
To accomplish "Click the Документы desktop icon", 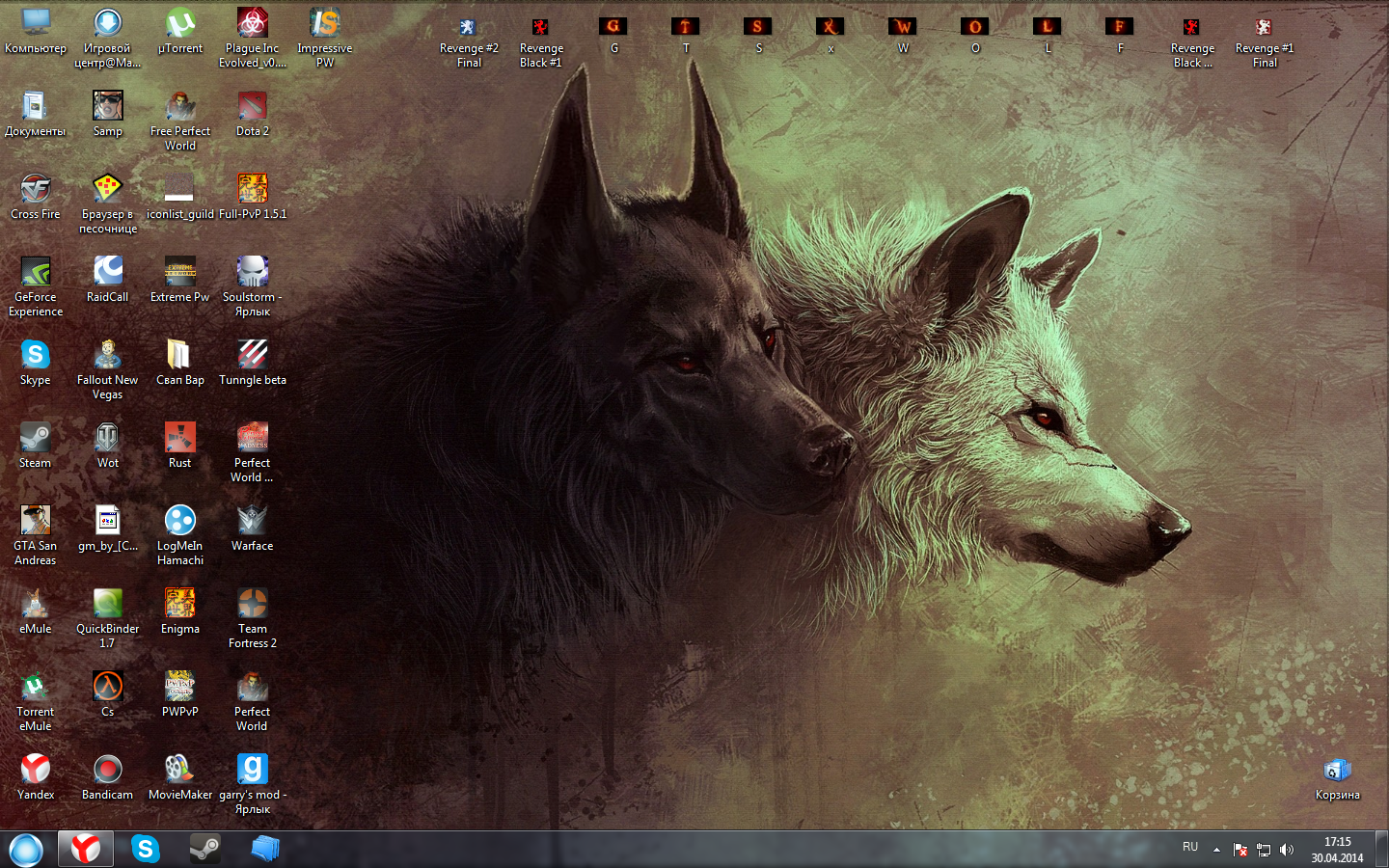I will (x=36, y=114).
